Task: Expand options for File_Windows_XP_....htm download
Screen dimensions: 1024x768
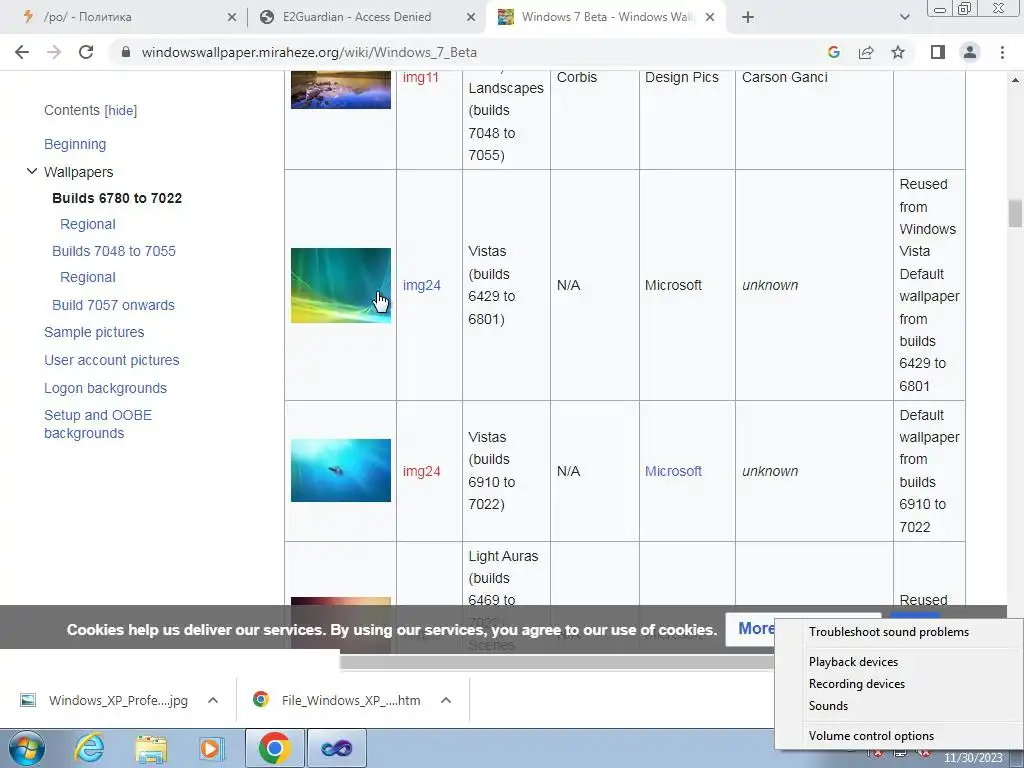Action: [x=446, y=700]
